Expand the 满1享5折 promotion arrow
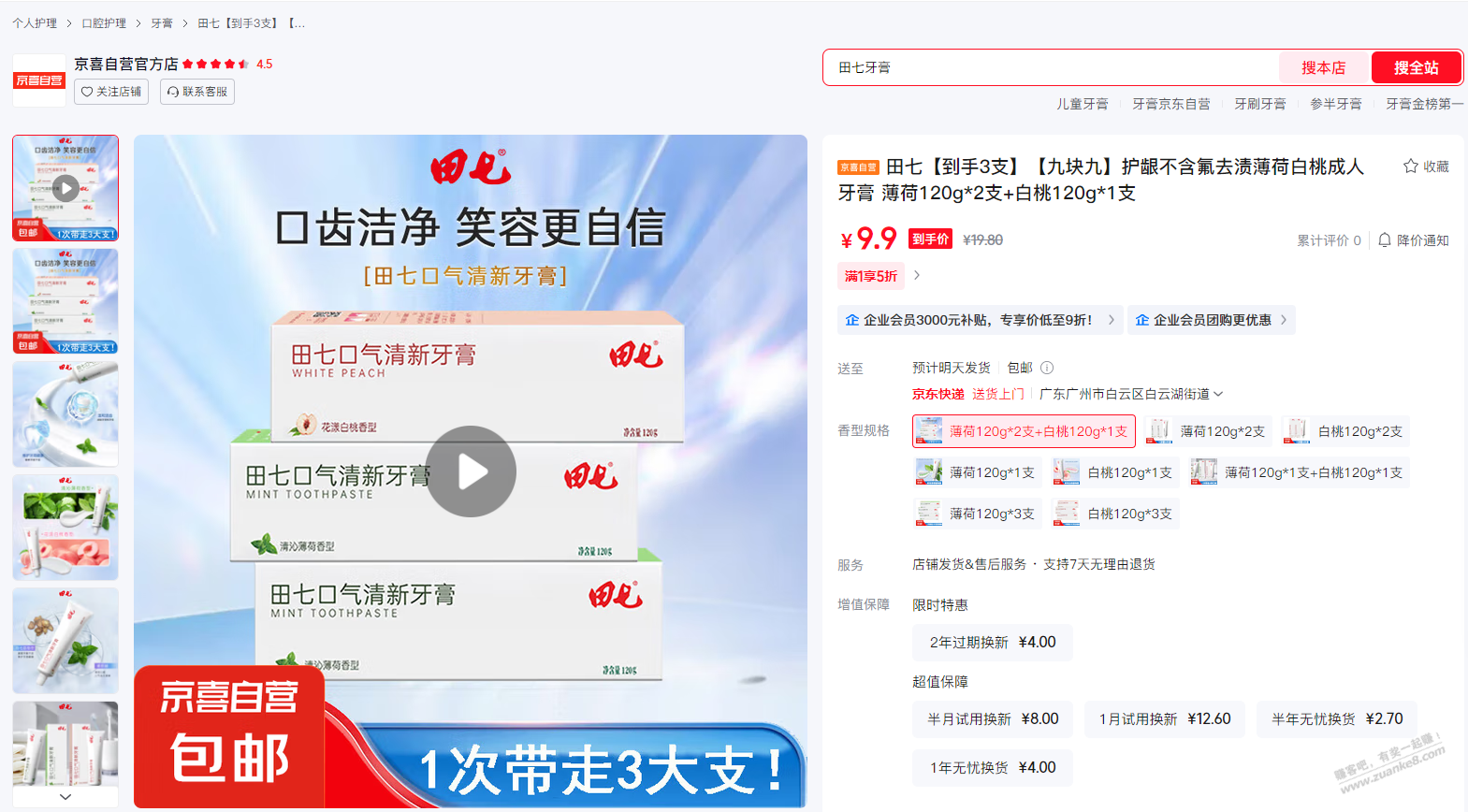The image size is (1468, 812). (x=917, y=276)
